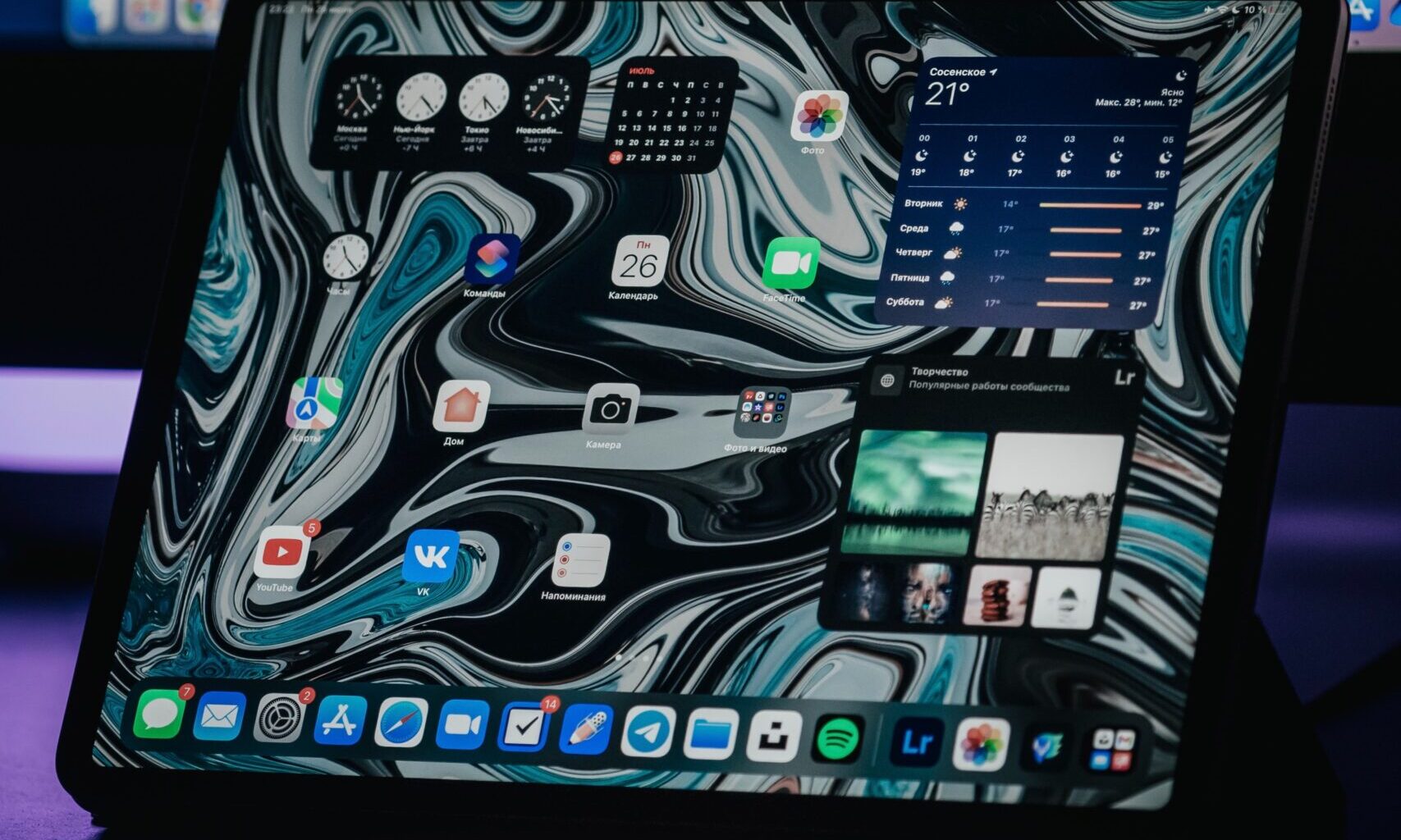The height and width of the screenshot is (840, 1401).
Task: Open YouTube with the 5 badge
Action: (x=282, y=552)
